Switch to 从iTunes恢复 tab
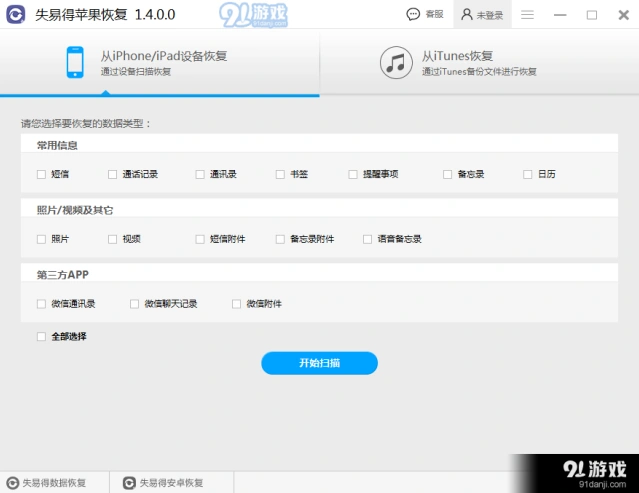639x493 pixels. coord(479,63)
